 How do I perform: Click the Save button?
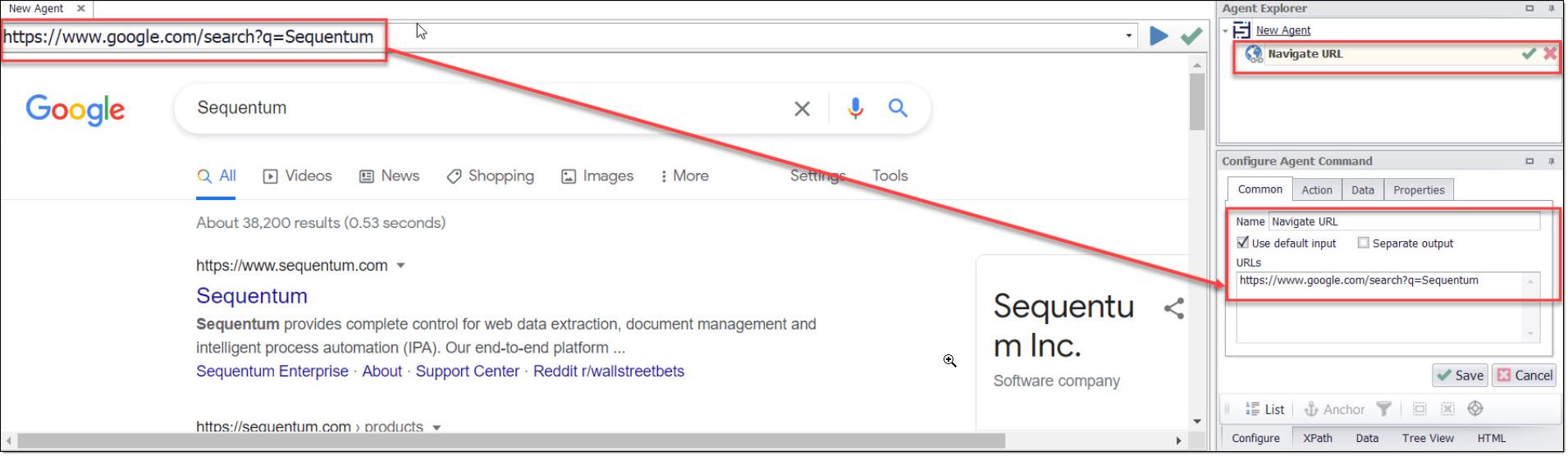click(1460, 375)
